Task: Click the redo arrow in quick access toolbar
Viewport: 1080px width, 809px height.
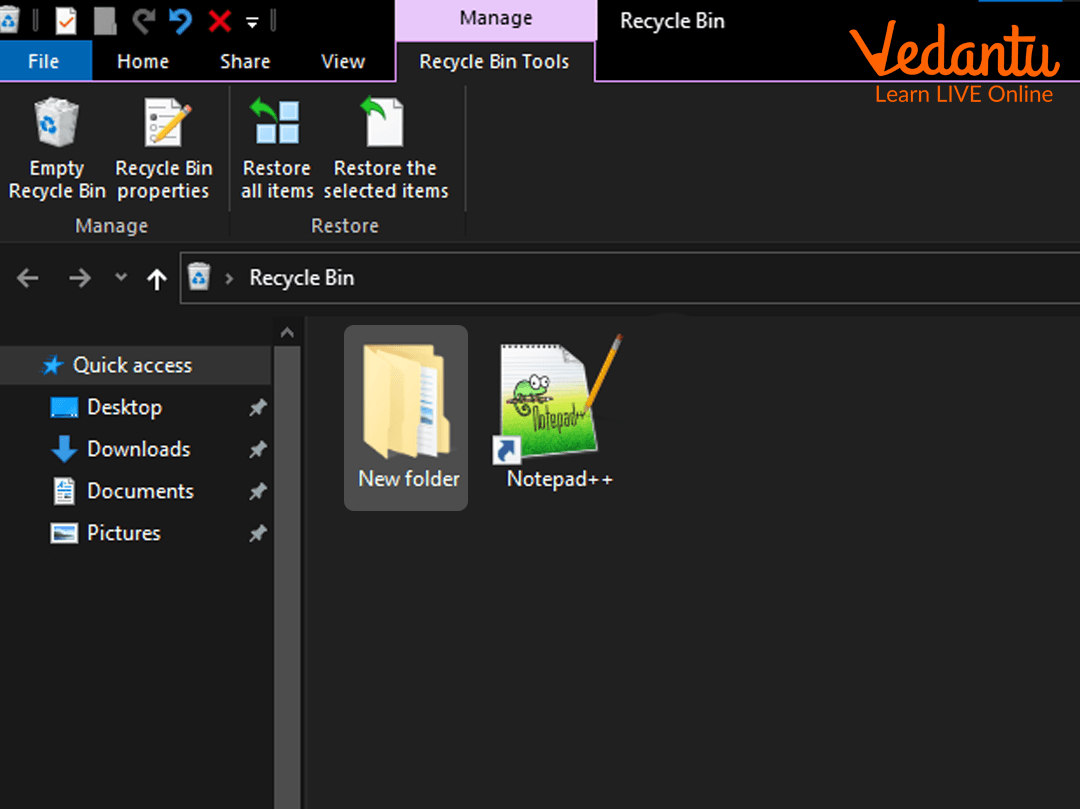Action: [143, 20]
